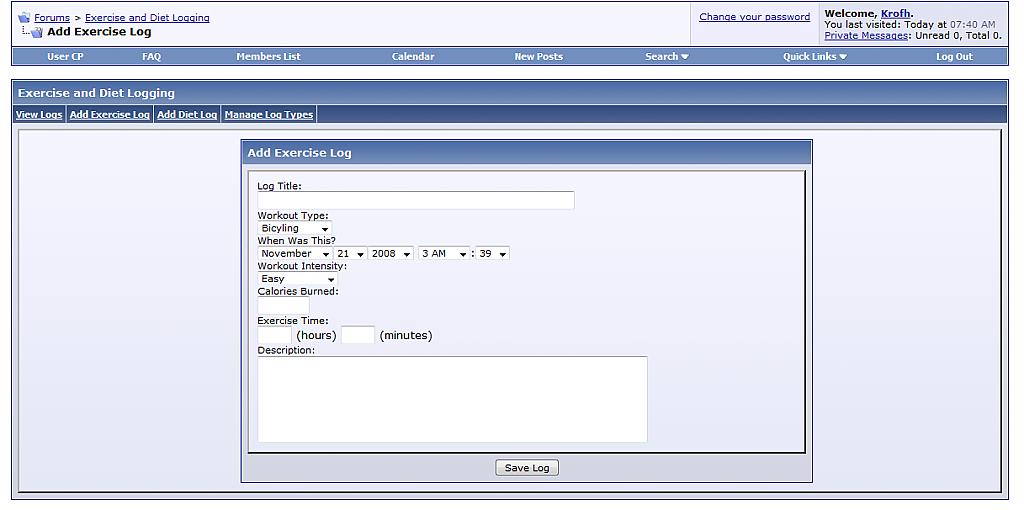The width and height of the screenshot is (1024, 510).
Task: Open the Search menu in navbar
Action: 666,57
